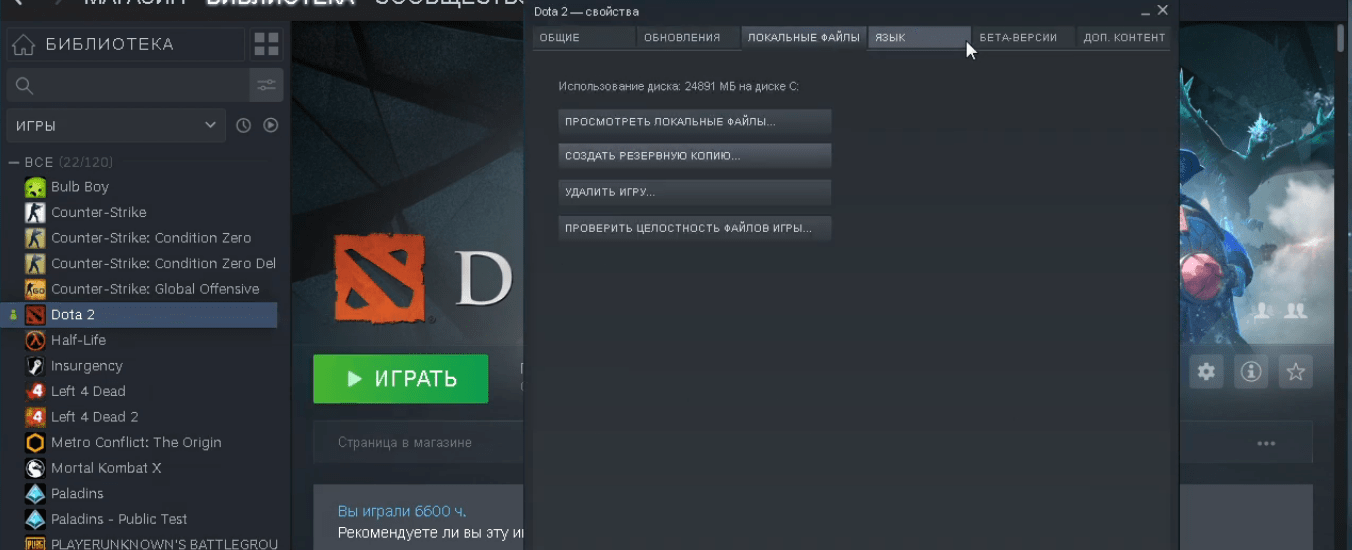The image size is (1352, 550).
Task: Open game settings gear icon
Action: click(1206, 372)
